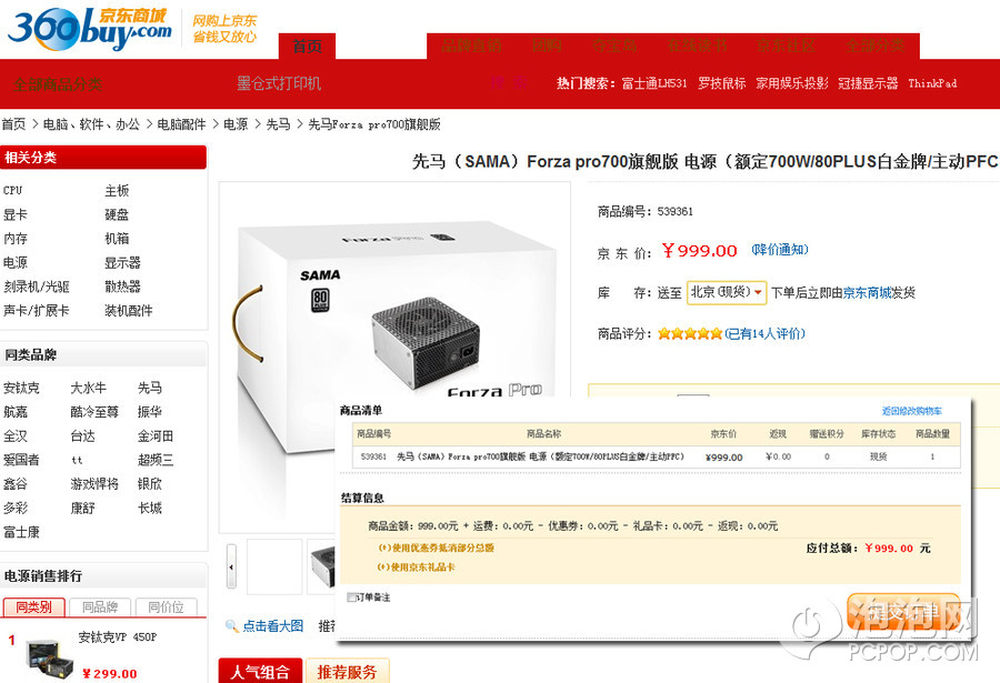Switch to the 同品牌 ranking tab
Image resolution: width=1000 pixels, height=683 pixels.
[x=99, y=607]
